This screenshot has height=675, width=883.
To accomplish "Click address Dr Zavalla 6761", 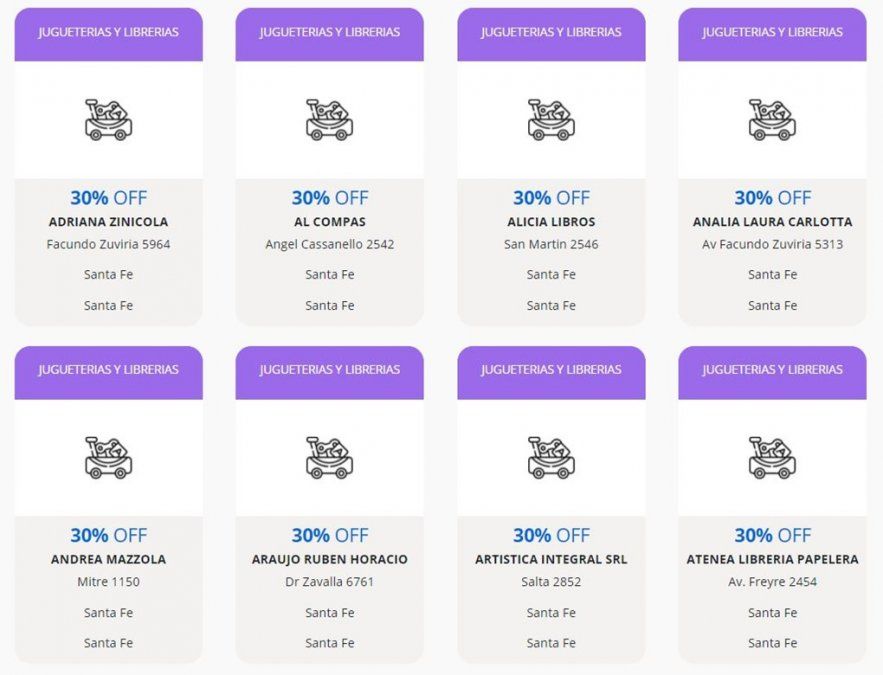I will [329, 582].
